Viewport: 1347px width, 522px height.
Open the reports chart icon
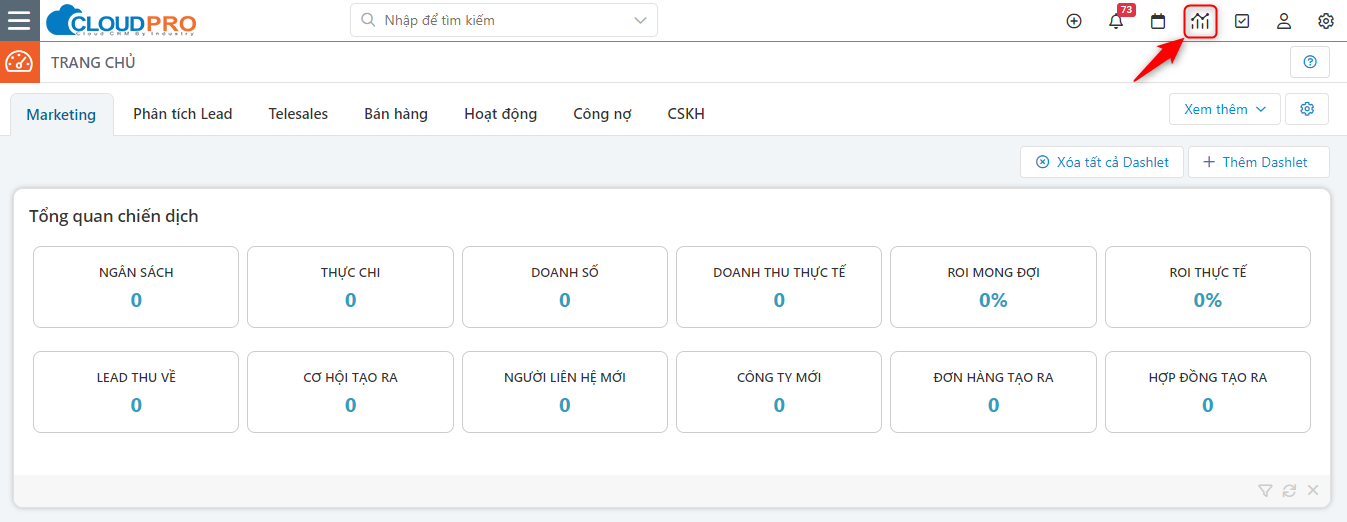pos(1200,21)
